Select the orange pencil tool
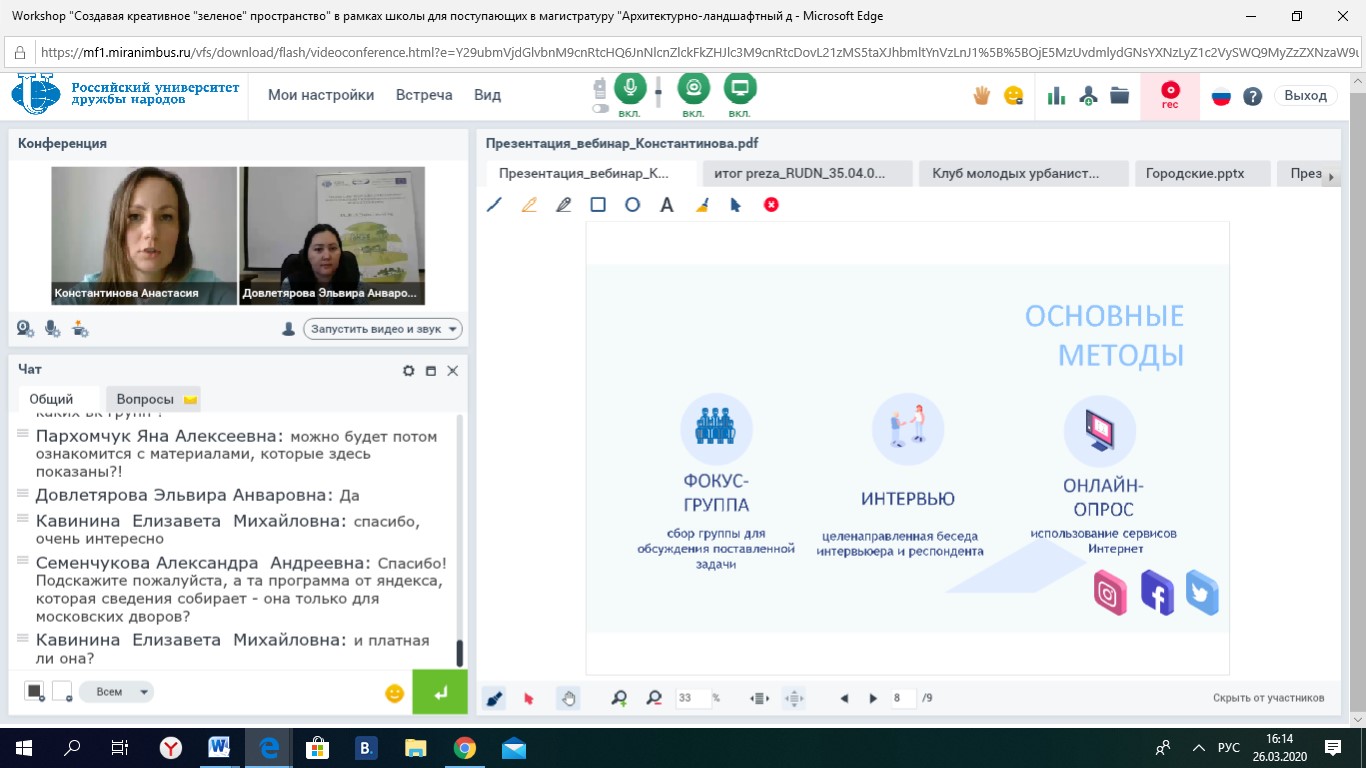Viewport: 1366px width, 768px height. pos(529,205)
